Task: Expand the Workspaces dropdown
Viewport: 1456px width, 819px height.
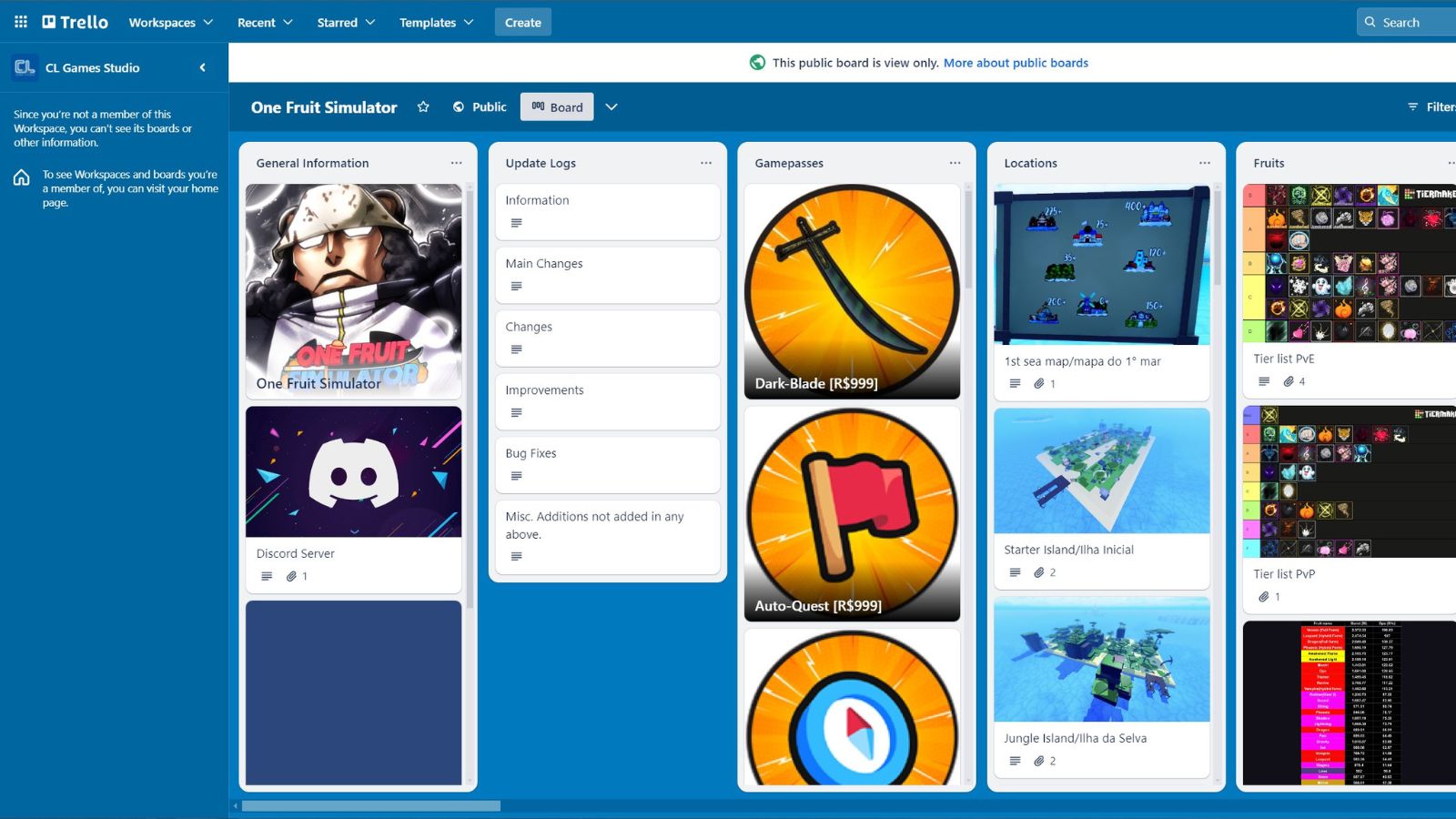Action: click(x=170, y=22)
